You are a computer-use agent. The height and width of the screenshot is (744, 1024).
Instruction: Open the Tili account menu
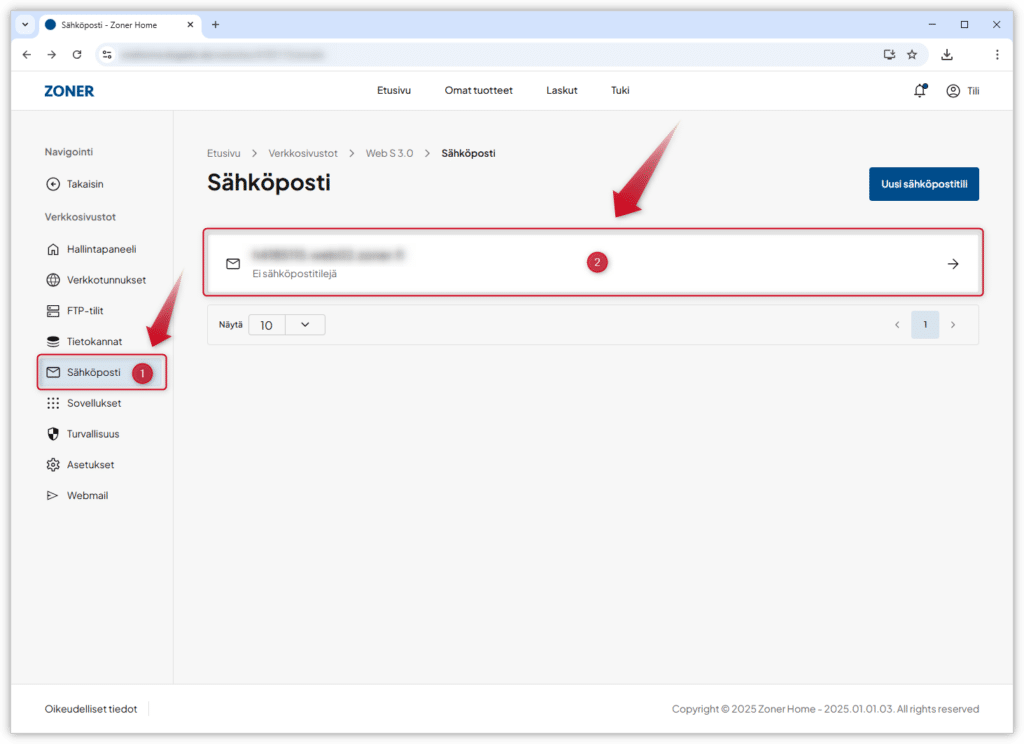961,90
